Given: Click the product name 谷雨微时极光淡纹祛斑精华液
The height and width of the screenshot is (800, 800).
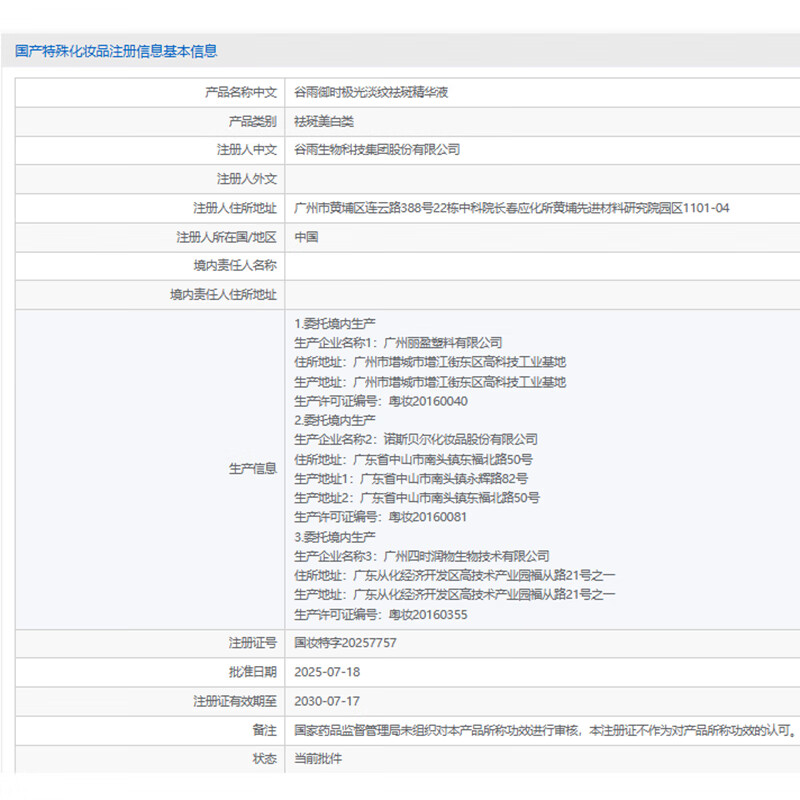Looking at the screenshot, I should coord(371,92).
